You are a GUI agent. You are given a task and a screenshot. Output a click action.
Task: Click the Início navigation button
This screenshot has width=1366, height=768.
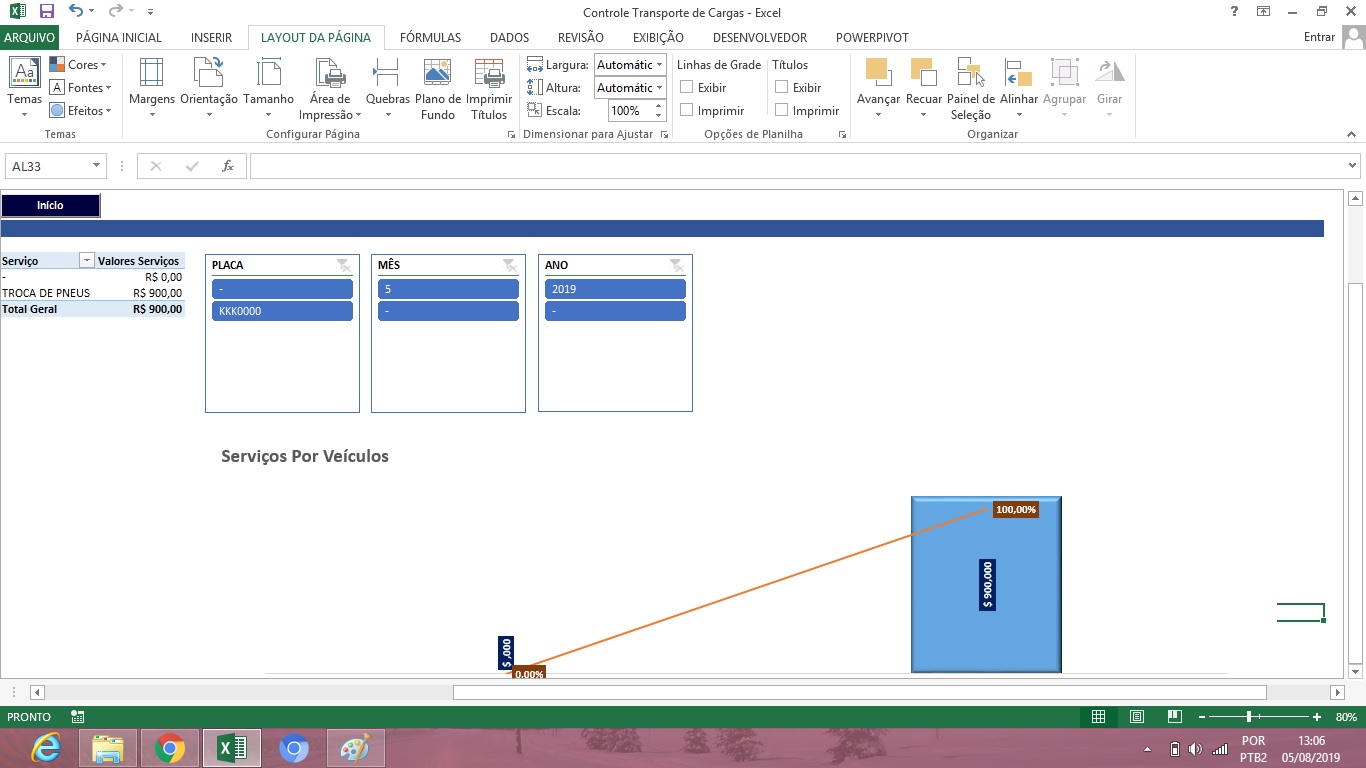[x=50, y=205]
